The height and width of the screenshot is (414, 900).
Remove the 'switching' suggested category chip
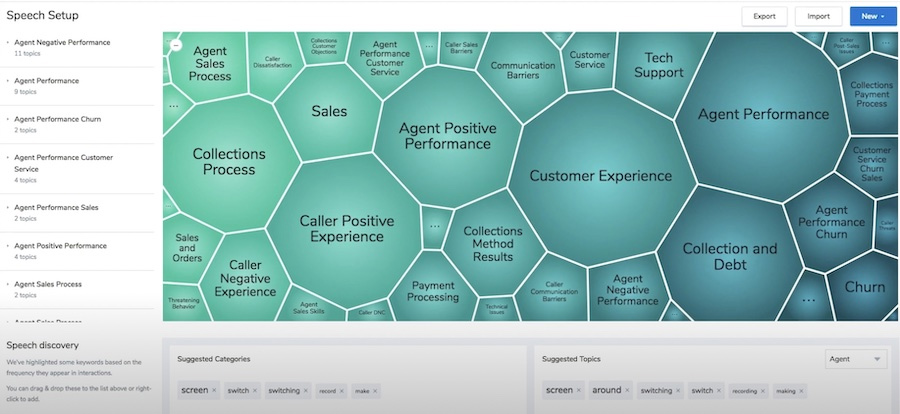point(305,390)
